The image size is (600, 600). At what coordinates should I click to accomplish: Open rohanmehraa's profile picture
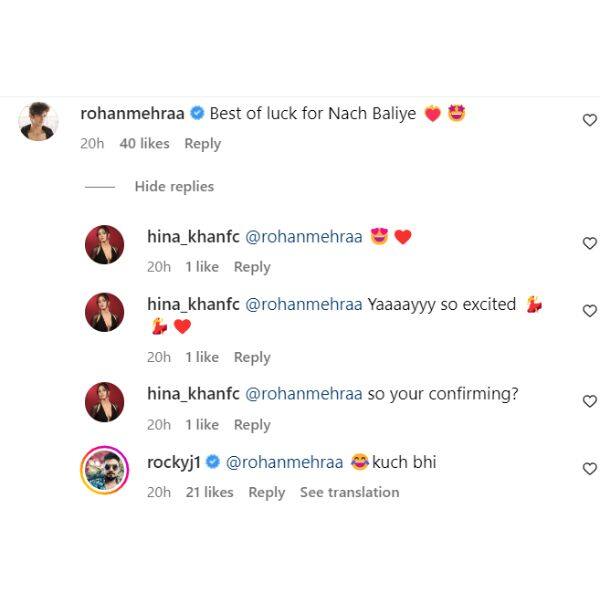click(38, 121)
